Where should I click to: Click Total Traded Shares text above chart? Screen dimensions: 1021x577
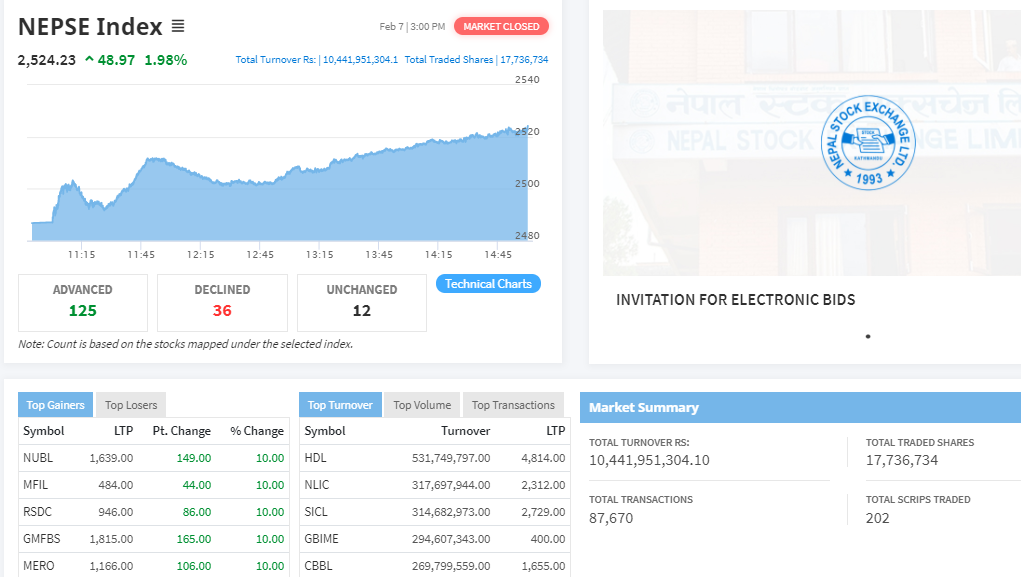point(476,59)
